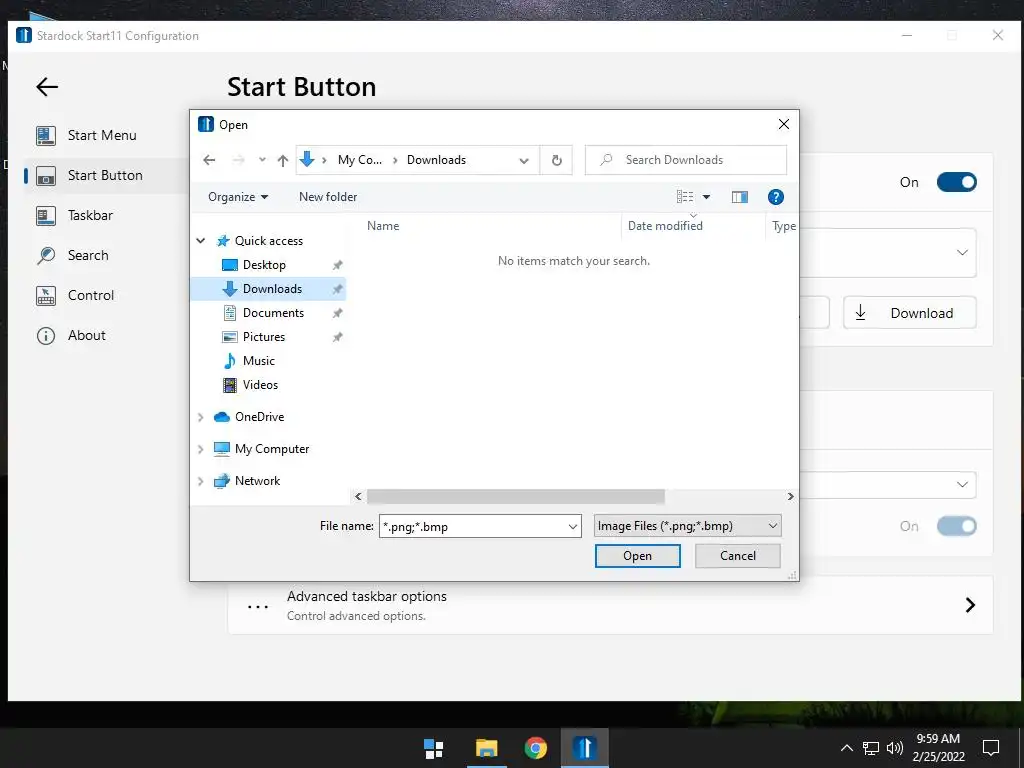Open the view options dropdown arrow
This screenshot has width=1024, height=768.
(x=706, y=197)
